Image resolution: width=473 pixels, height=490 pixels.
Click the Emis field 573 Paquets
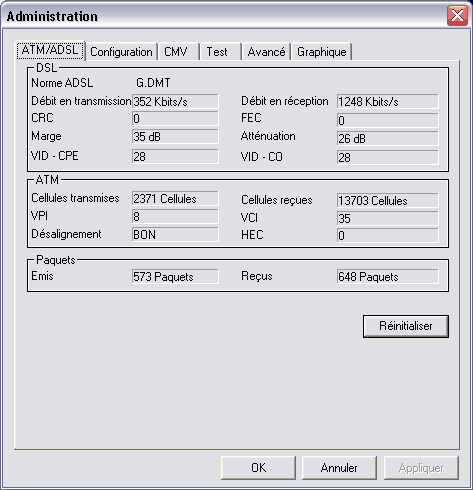175,277
